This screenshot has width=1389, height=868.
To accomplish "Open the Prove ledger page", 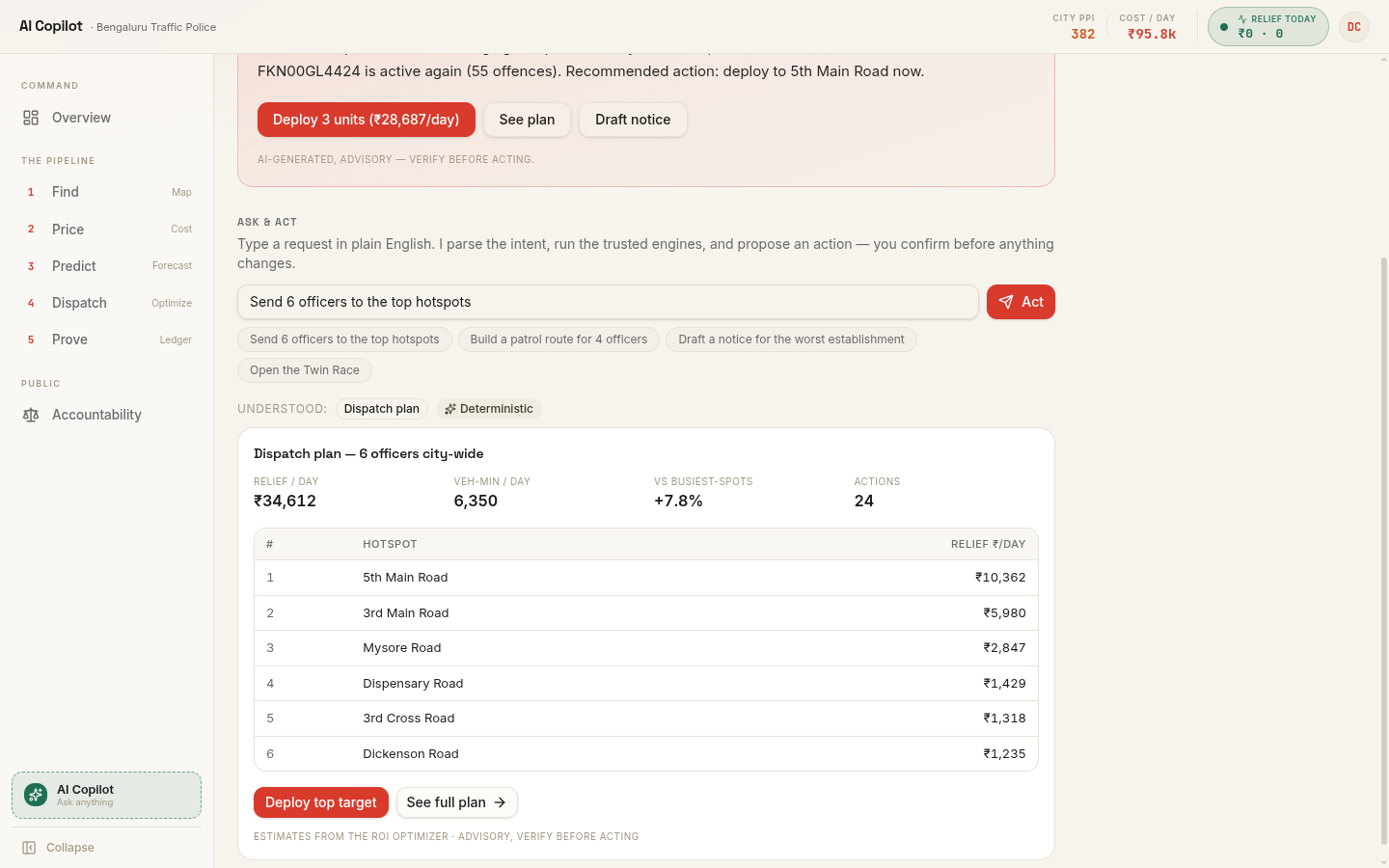I will (107, 339).
